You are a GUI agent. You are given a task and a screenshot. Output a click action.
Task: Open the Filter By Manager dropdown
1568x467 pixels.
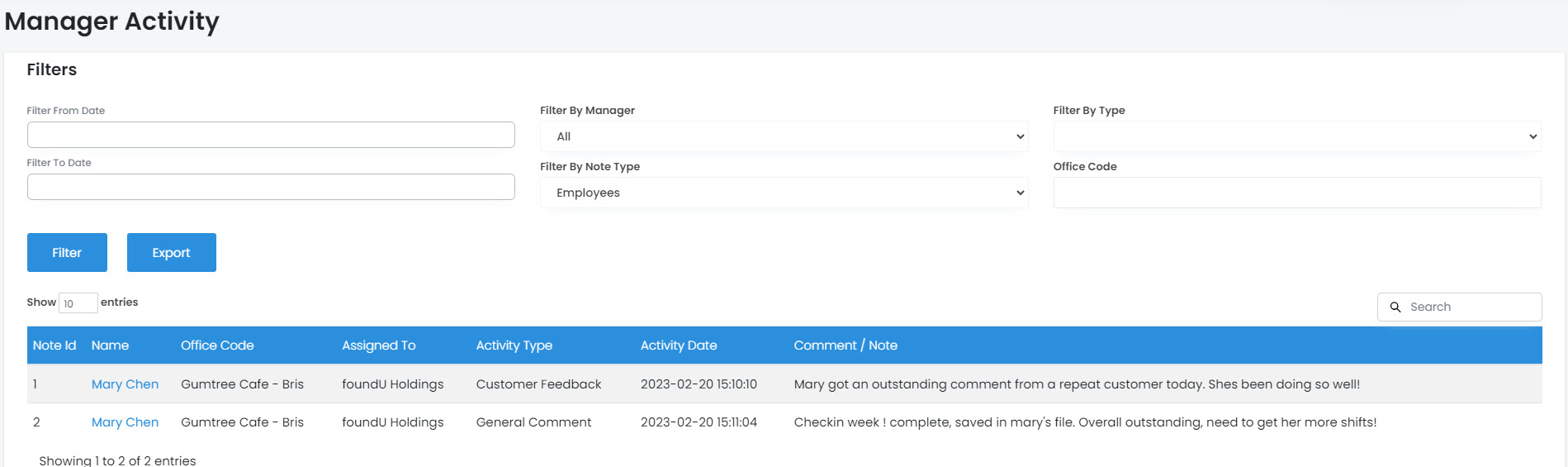[783, 136]
